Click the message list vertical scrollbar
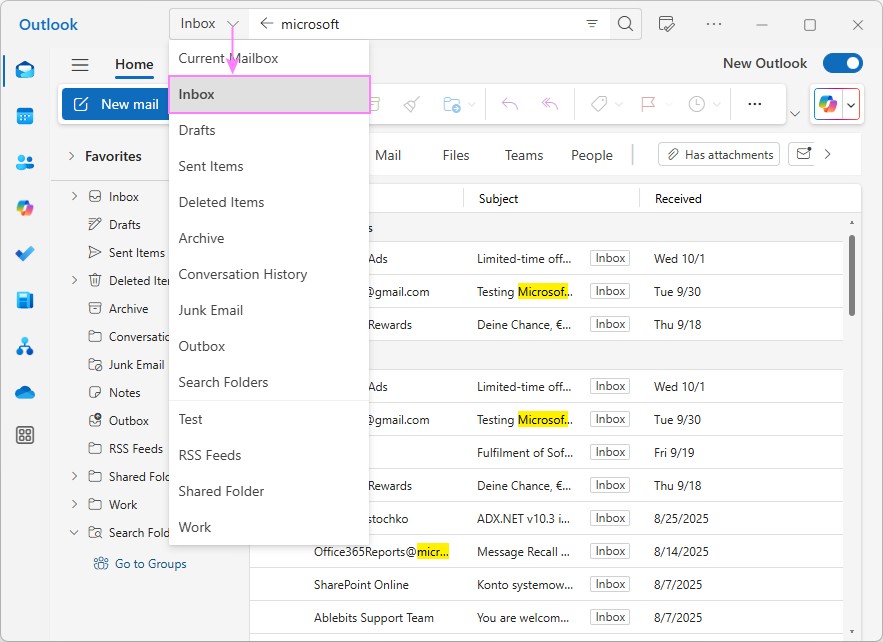This screenshot has width=883, height=642. click(851, 275)
